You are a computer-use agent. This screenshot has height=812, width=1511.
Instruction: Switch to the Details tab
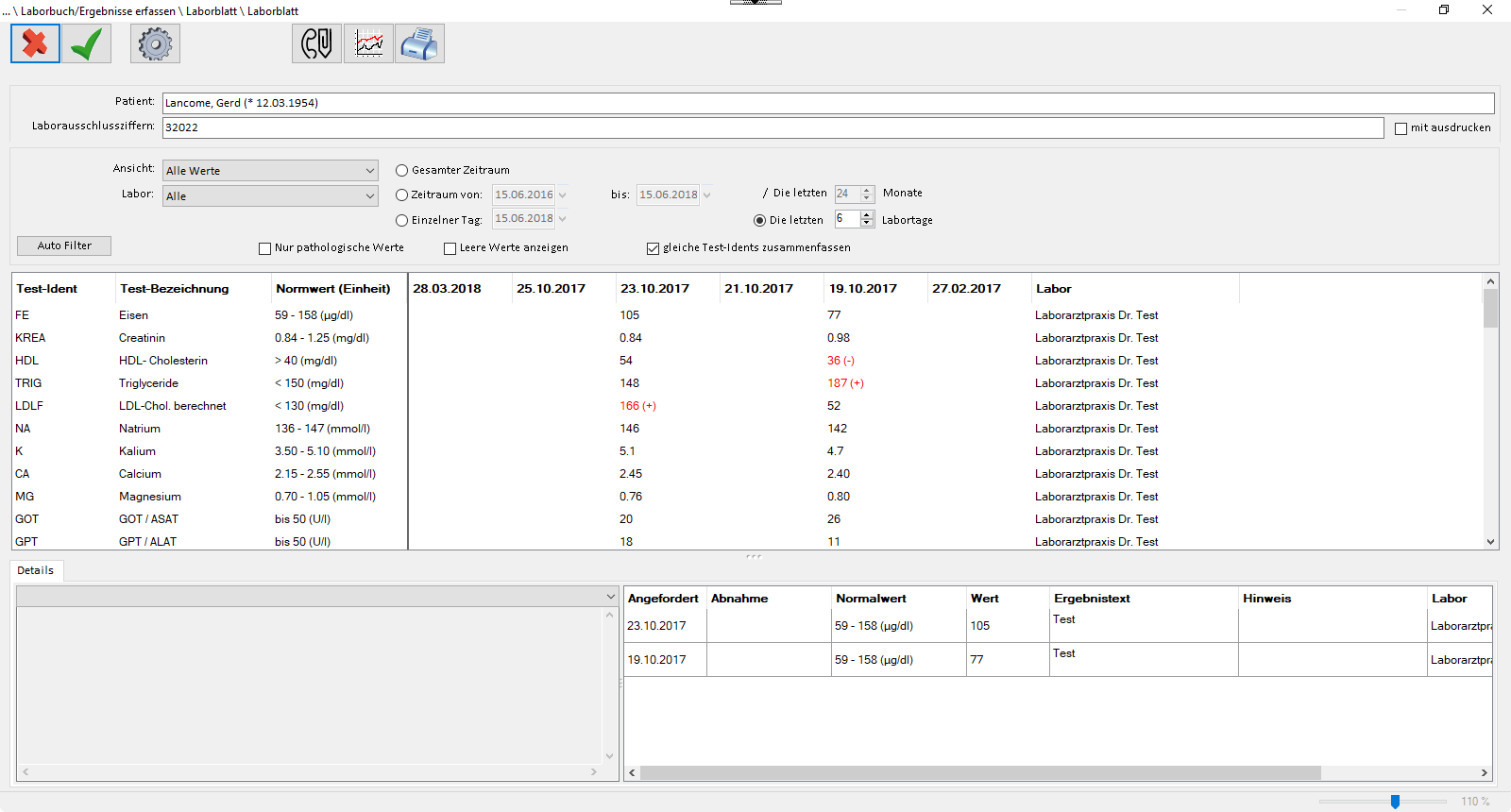(x=36, y=570)
